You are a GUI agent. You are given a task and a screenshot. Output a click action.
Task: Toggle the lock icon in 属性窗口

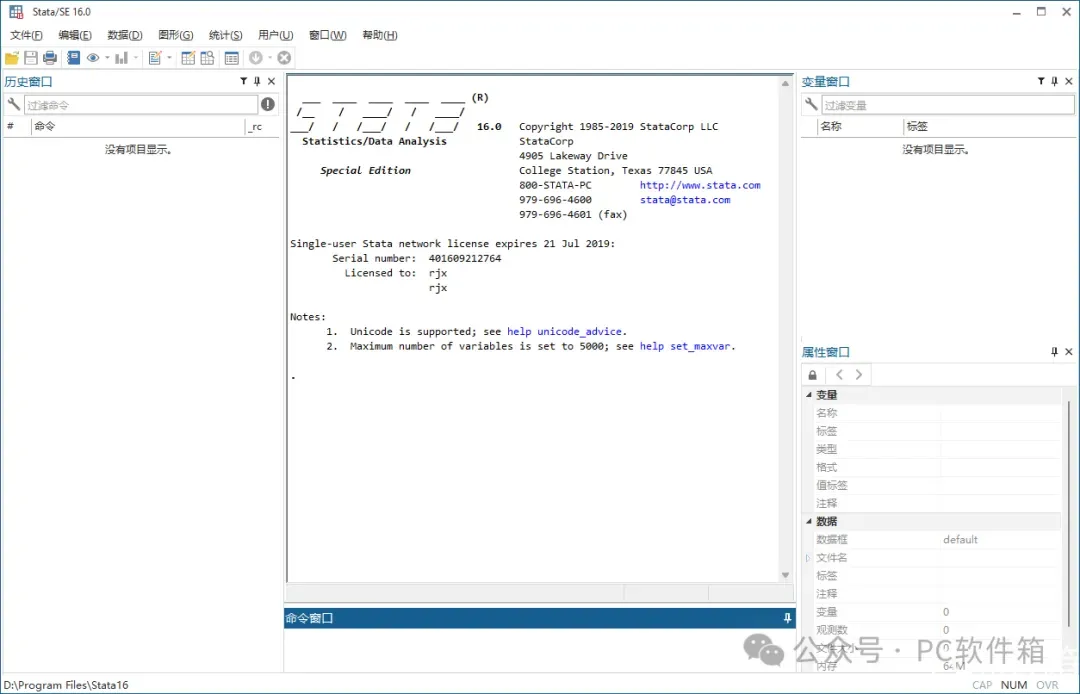point(813,375)
